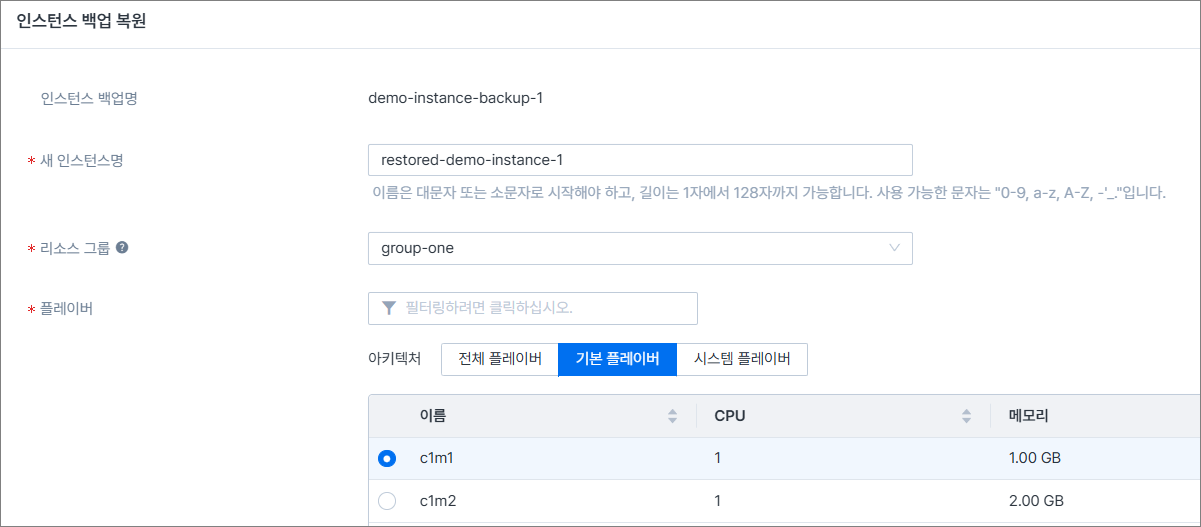Switch to the 시스템 플레이버 tab

(742, 360)
